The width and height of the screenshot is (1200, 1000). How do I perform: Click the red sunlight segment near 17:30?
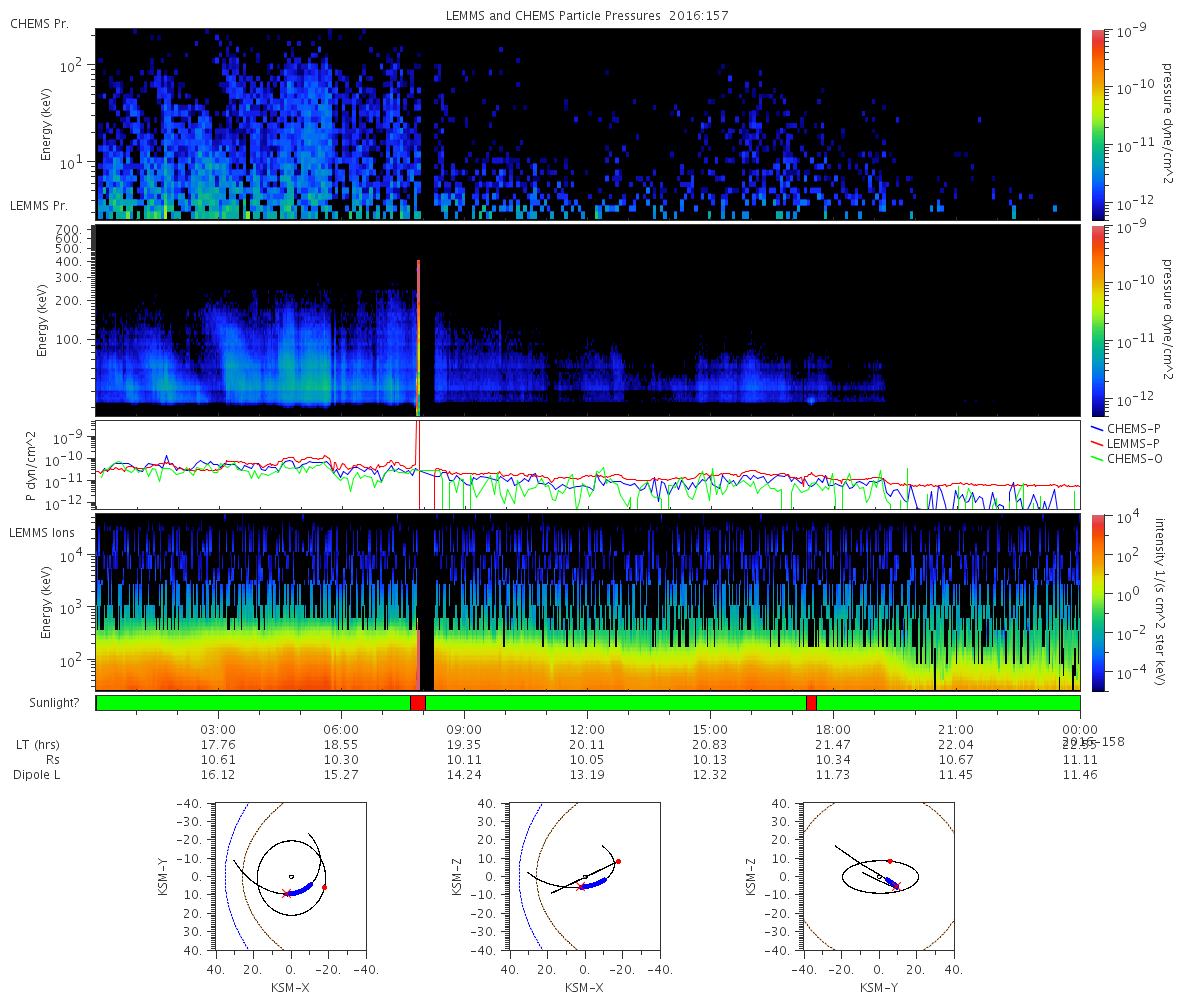point(811,703)
